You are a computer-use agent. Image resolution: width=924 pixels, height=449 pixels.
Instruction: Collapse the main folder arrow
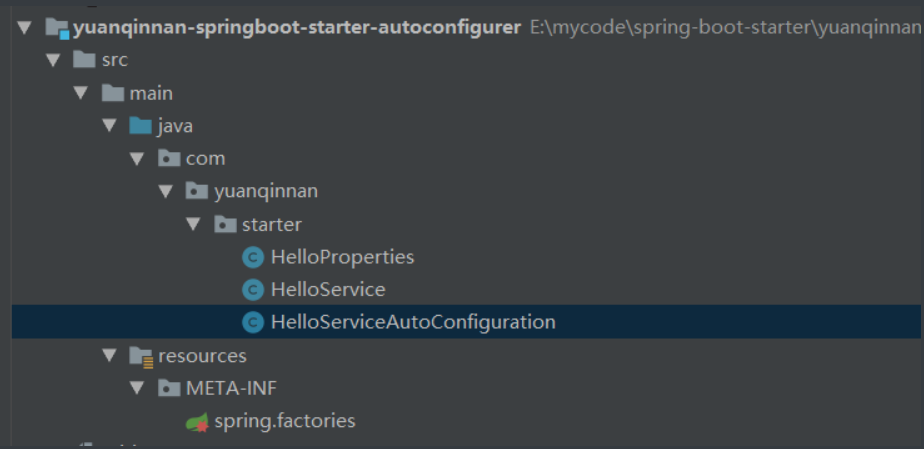point(81,93)
